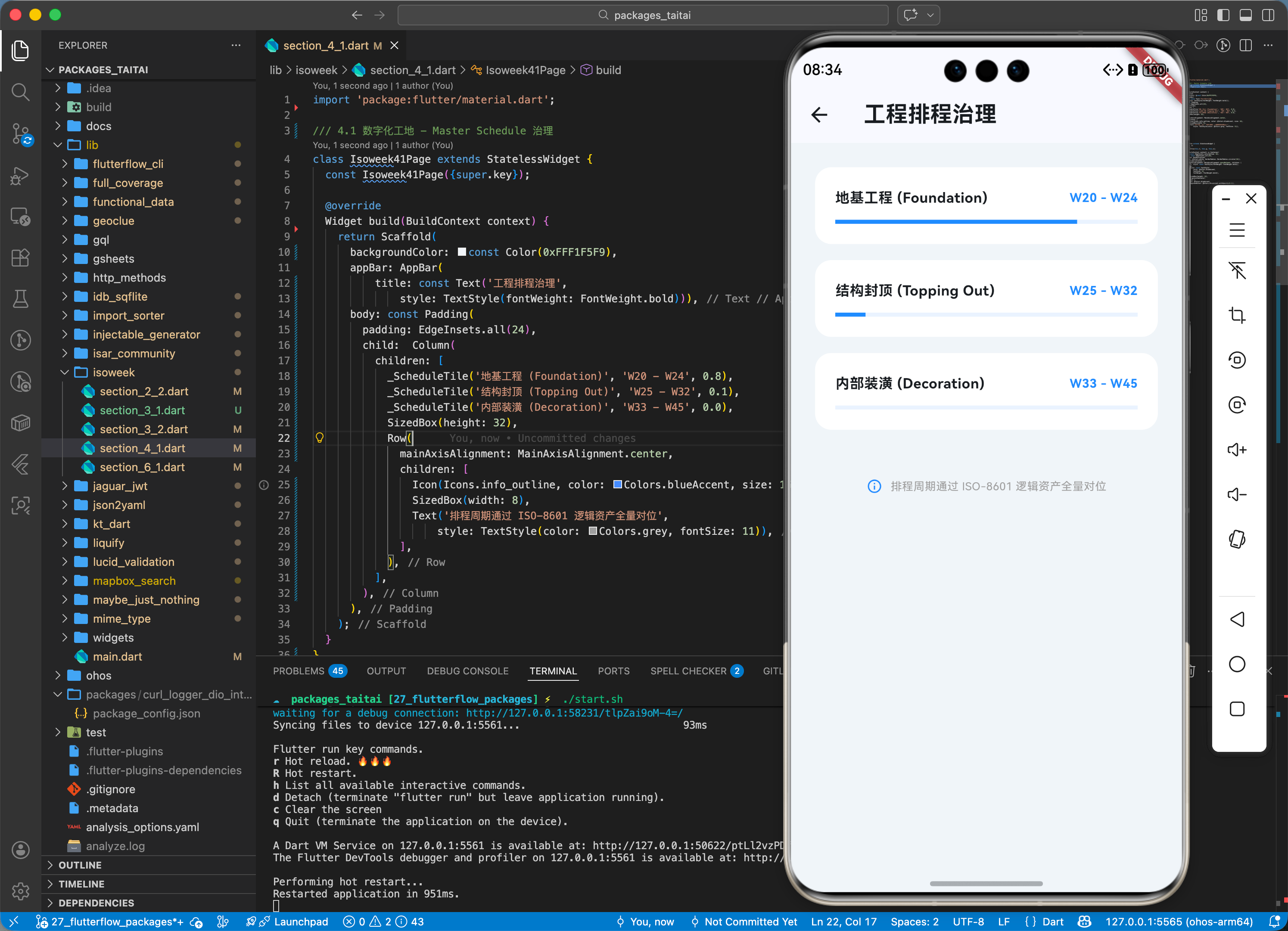Switch to the PROBLEMS tab
The height and width of the screenshot is (931, 1288).
[x=298, y=671]
